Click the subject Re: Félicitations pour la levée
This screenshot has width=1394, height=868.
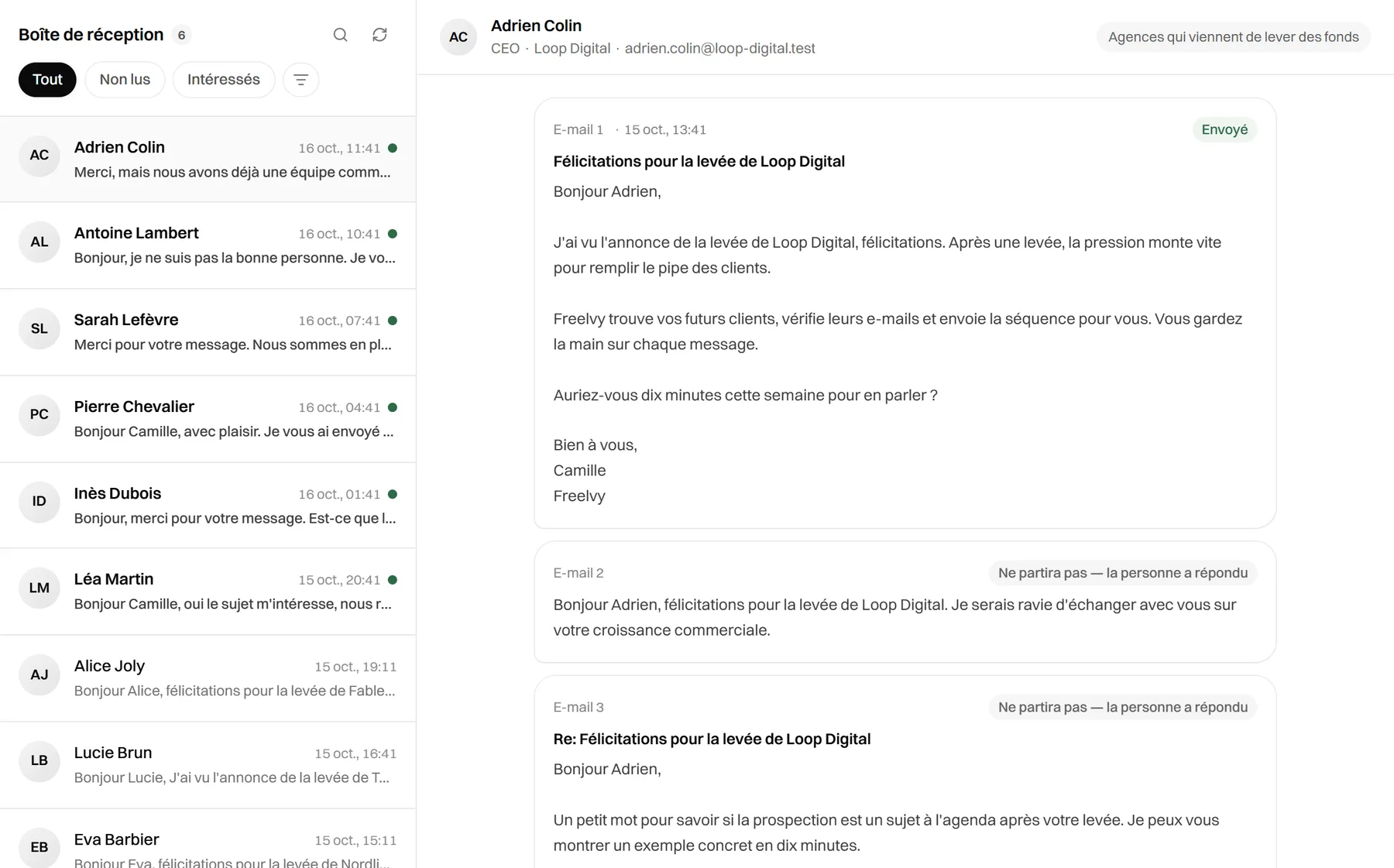coord(712,739)
